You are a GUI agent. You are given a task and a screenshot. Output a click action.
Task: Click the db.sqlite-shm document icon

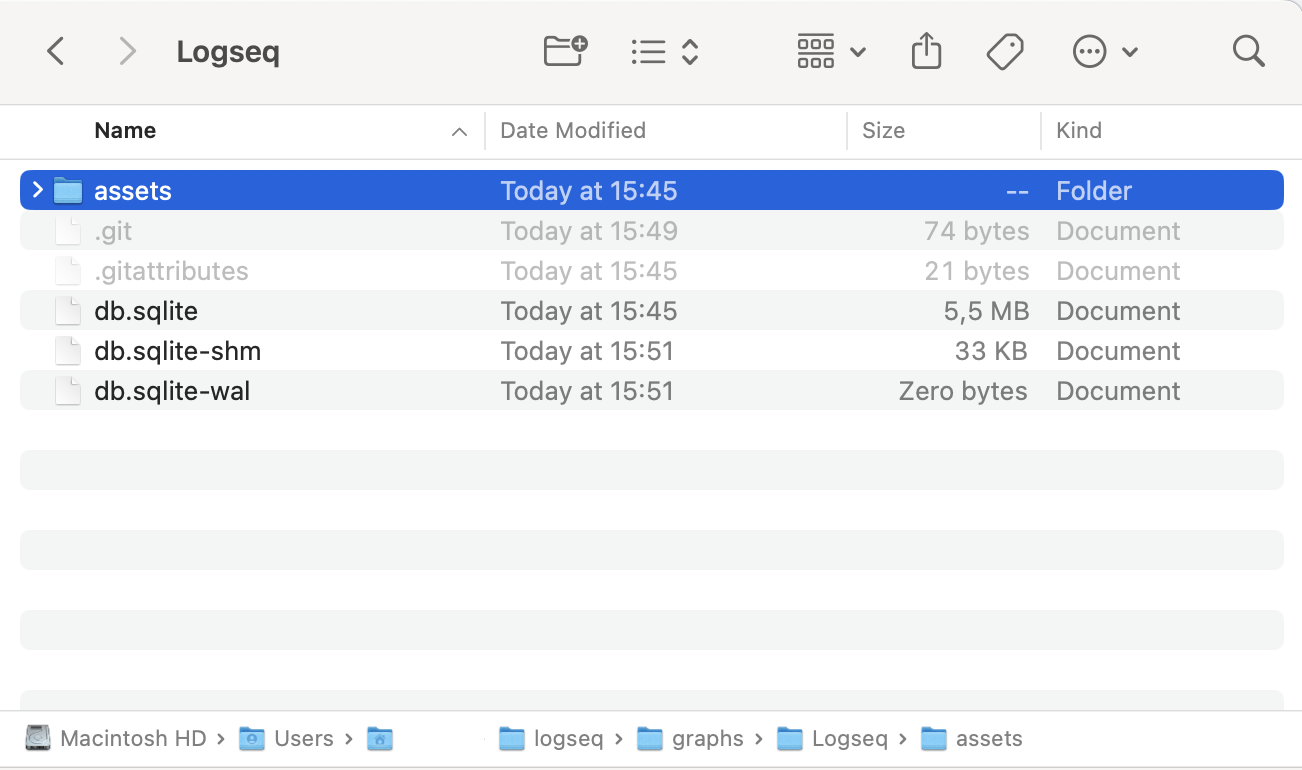coord(68,351)
